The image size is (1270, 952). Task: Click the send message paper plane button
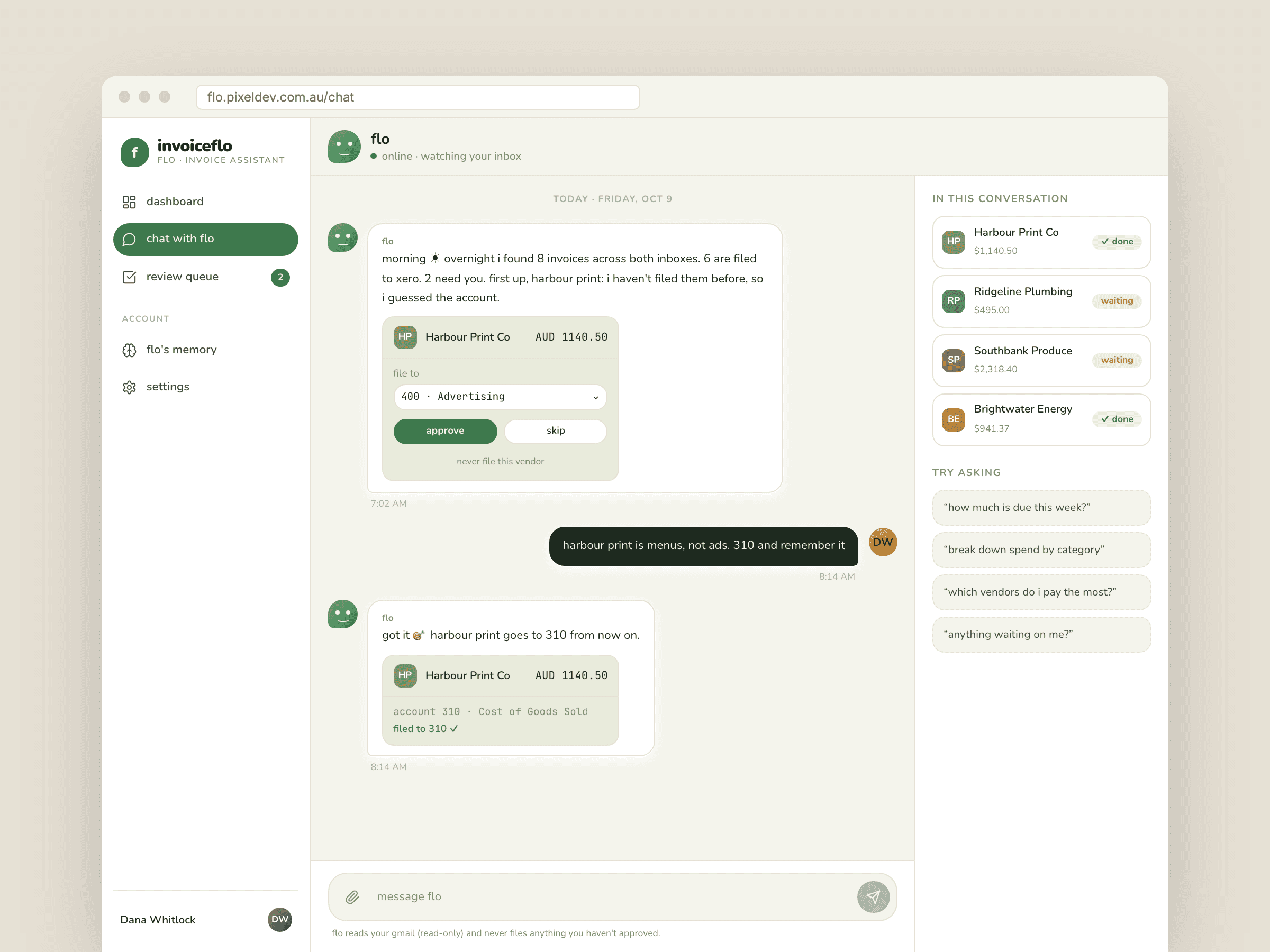coord(873,897)
